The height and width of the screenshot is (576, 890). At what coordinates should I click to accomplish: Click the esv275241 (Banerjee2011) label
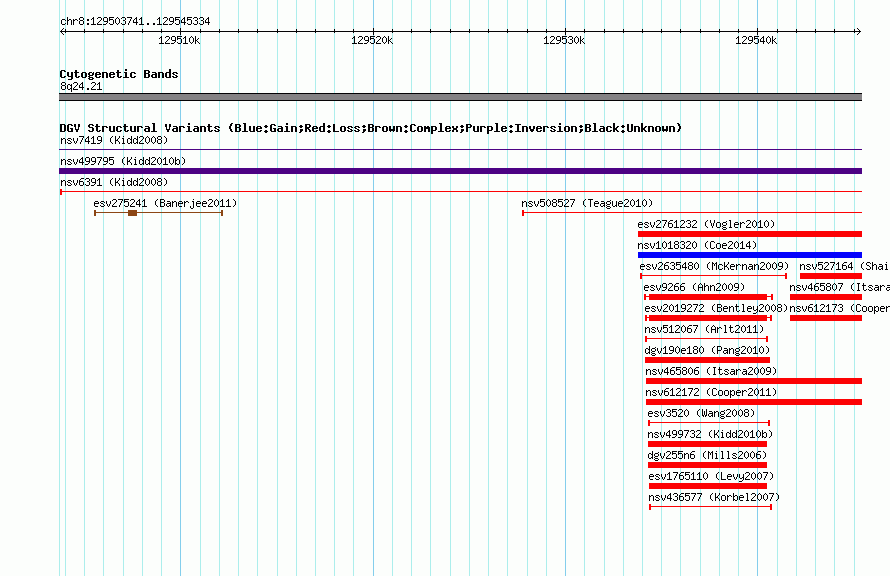165,203
